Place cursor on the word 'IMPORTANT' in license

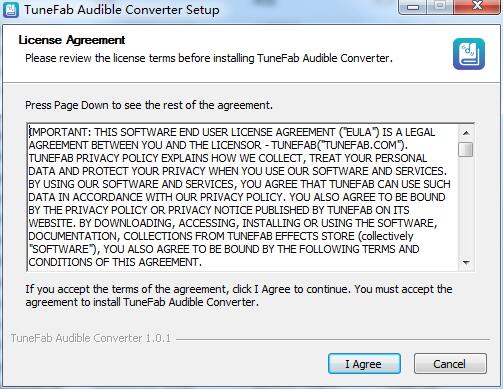pos(58,132)
